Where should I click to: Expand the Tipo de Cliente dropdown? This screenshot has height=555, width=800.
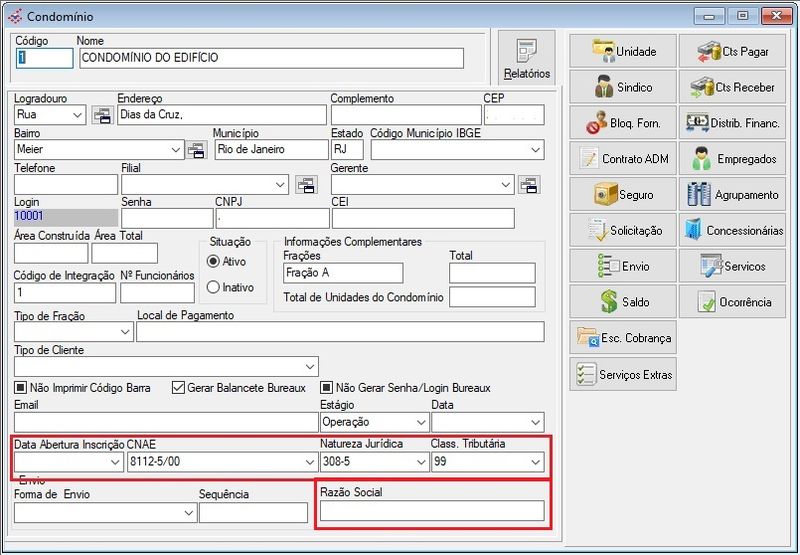click(x=310, y=367)
